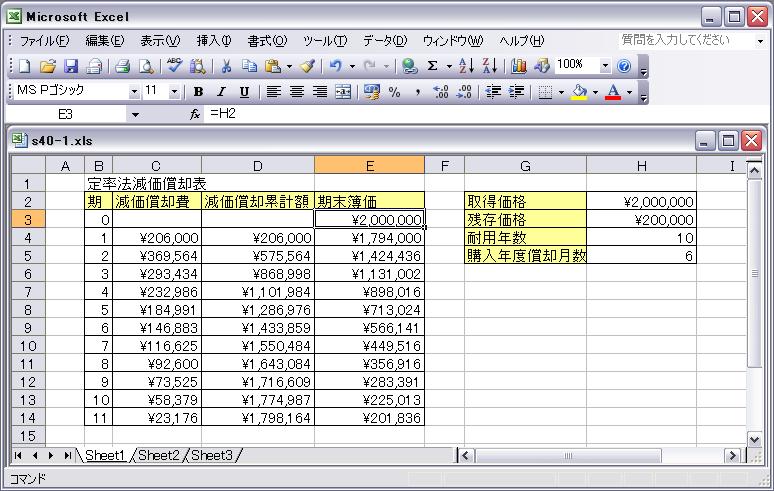Open the Borders style dropdown arrow
Image resolution: width=774 pixels, height=491 pixels.
pyautogui.click(x=561, y=92)
